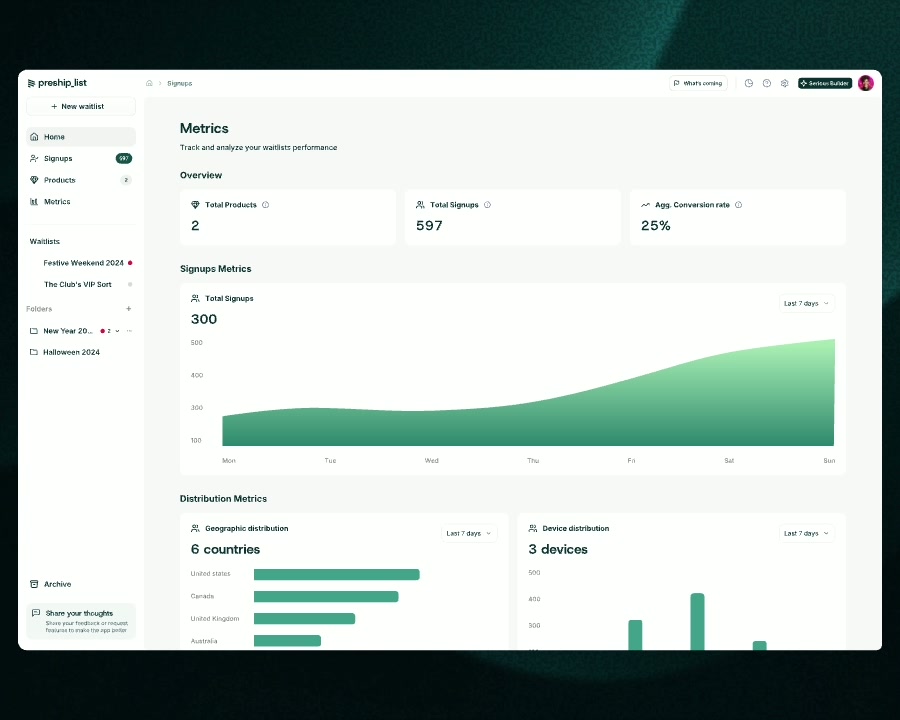Viewport: 900px width, 720px height.
Task: Expand Geographic distribution 'Last 7 days' dropdown
Action: [469, 533]
